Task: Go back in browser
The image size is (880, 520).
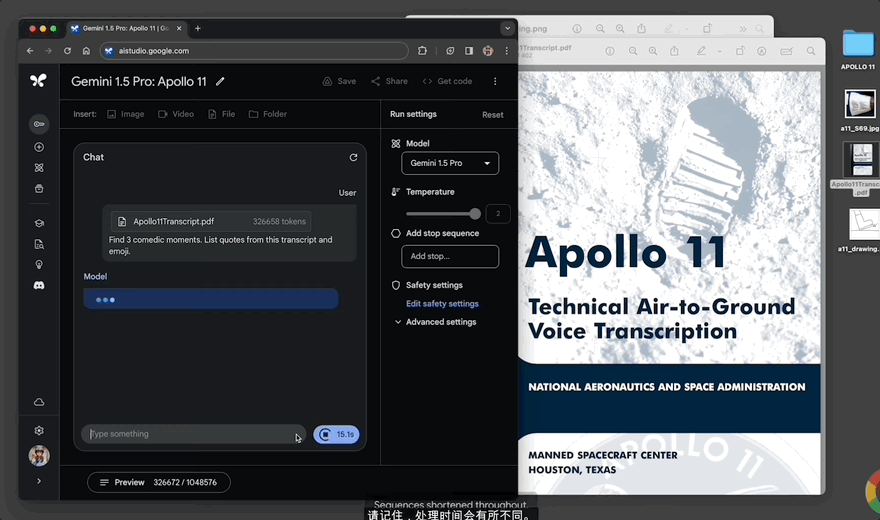Action: [30, 50]
